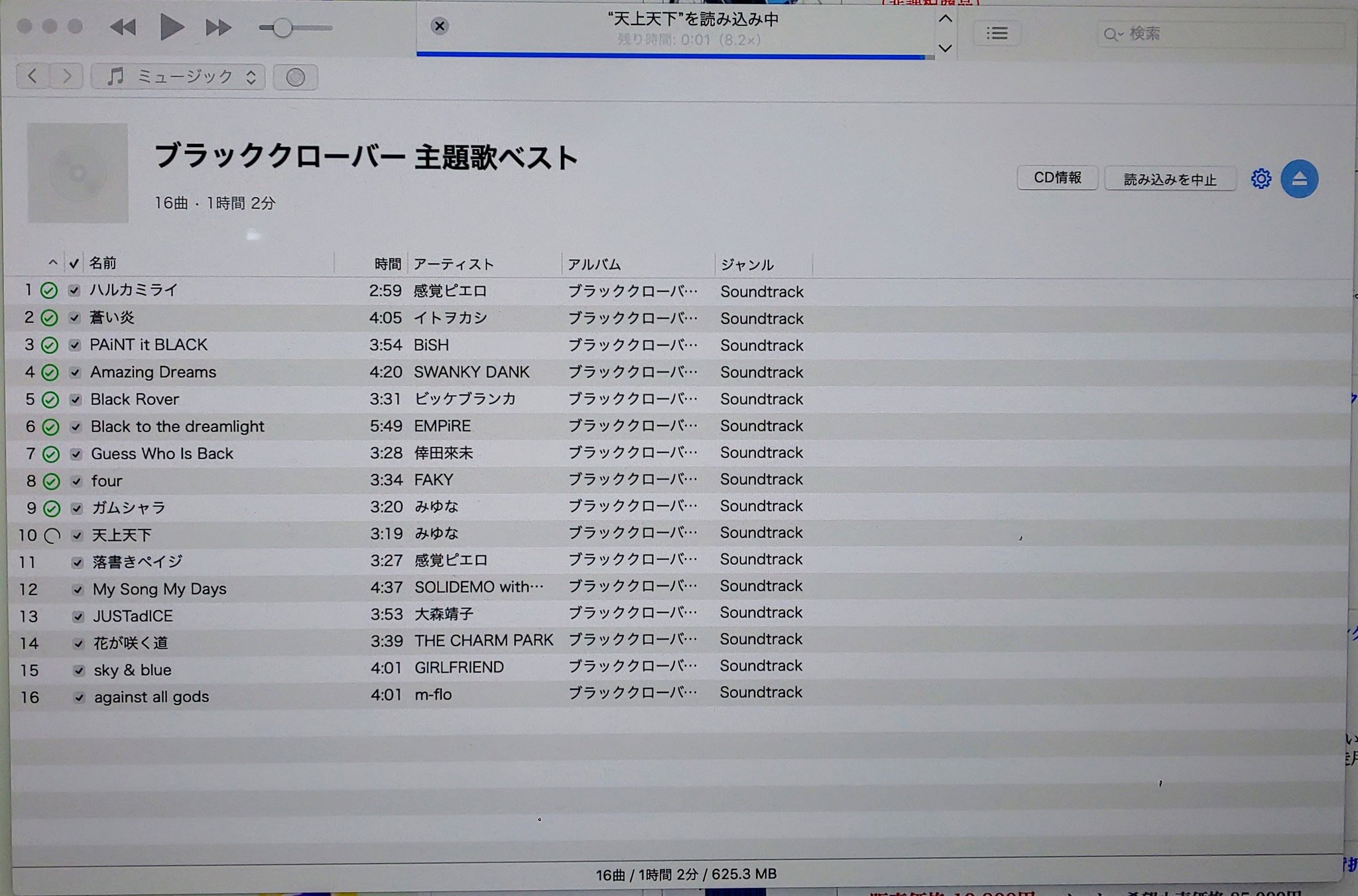Uncheck the PAiNT it BLACK checkbox
The height and width of the screenshot is (896, 1358).
(75, 345)
